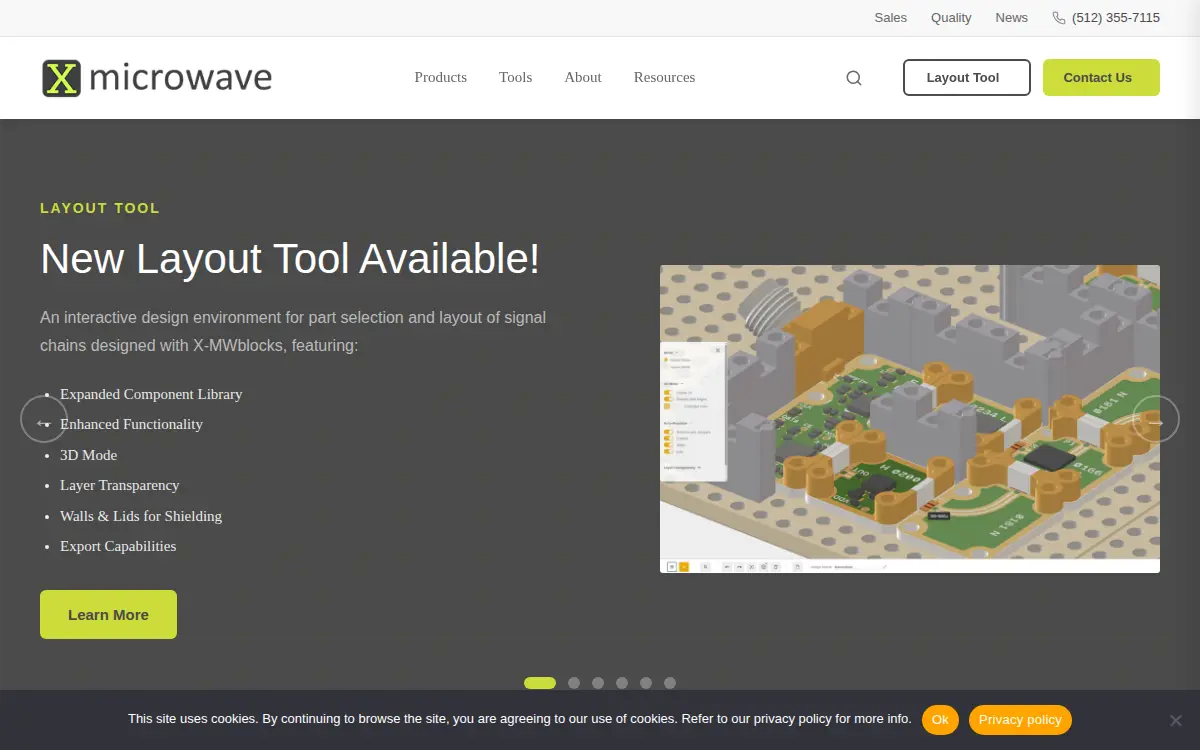
Task: Dismiss the cookie notice with the X
Action: click(1176, 720)
